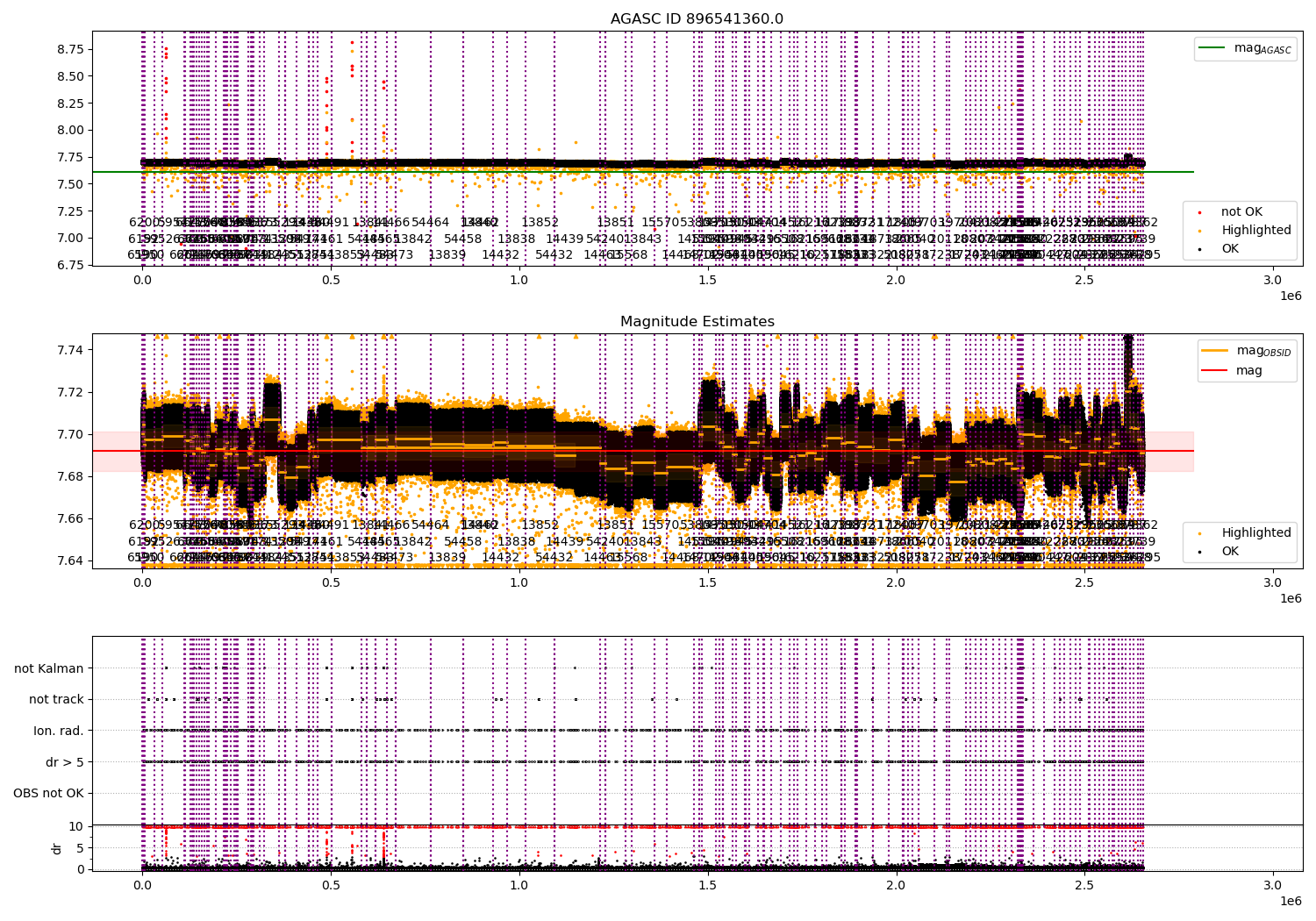Click the y-axis tick "7.50"

[70, 184]
